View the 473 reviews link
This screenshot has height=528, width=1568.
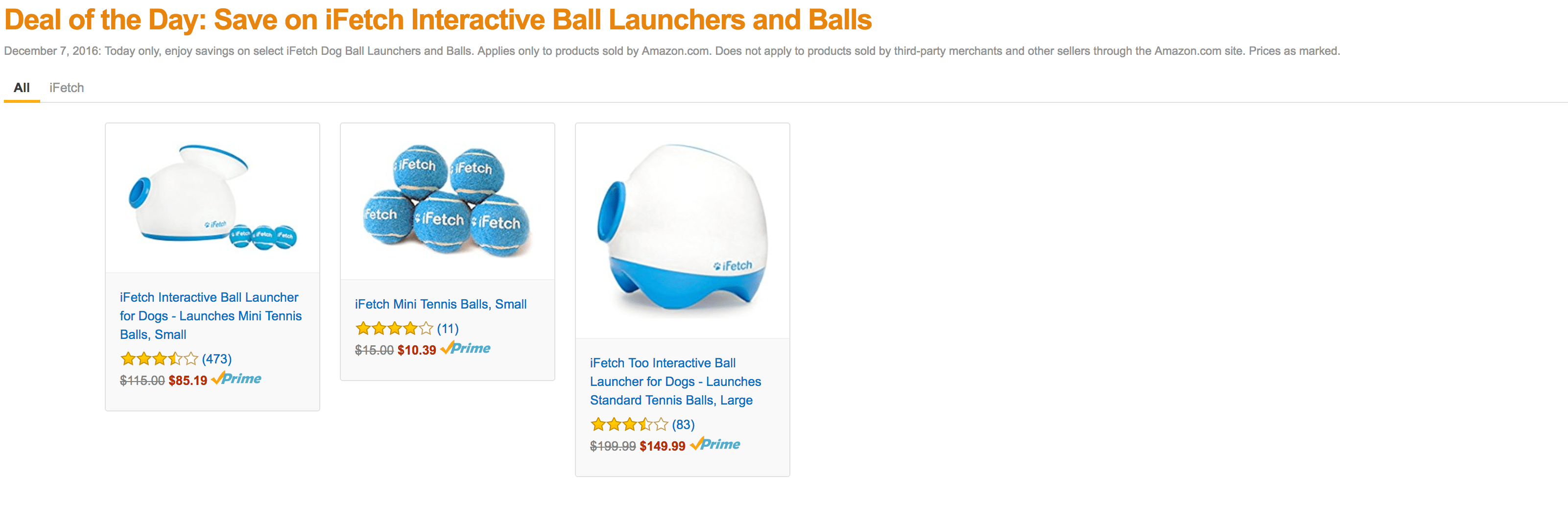(x=218, y=360)
